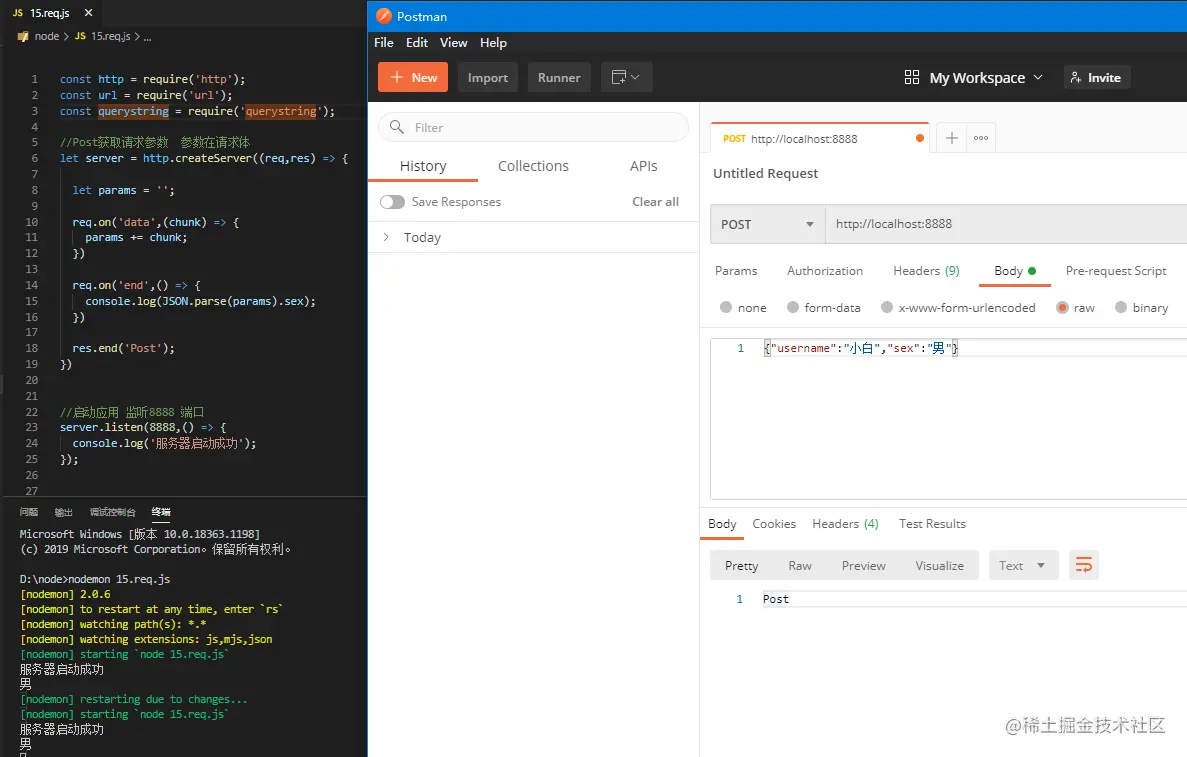Click the unsaved orange dot on request tab
This screenshot has width=1187, height=757.
pyautogui.click(x=920, y=139)
